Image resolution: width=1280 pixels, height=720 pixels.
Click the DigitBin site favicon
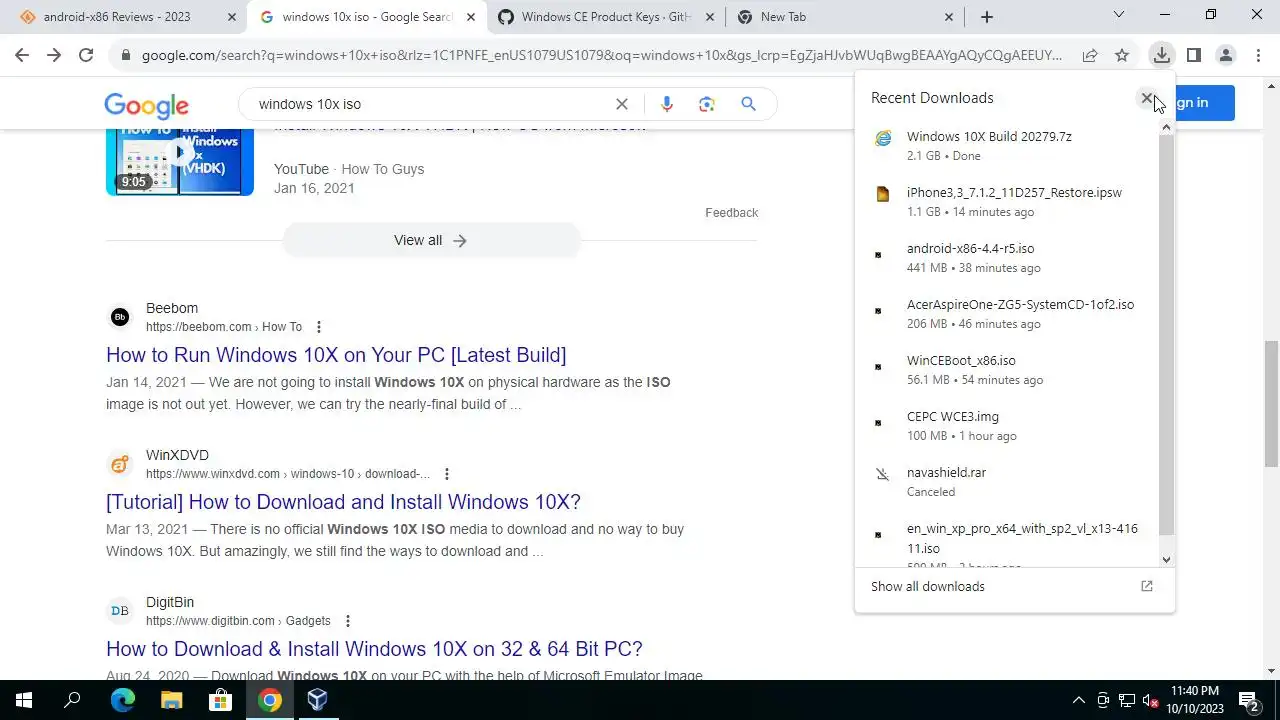tap(120, 611)
